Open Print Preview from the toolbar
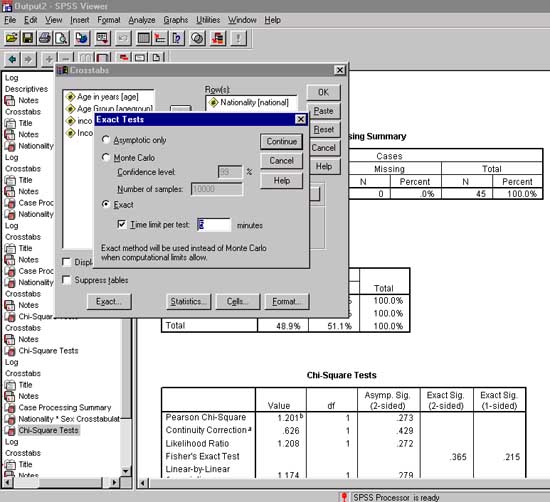The width and height of the screenshot is (550, 502). 61,38
